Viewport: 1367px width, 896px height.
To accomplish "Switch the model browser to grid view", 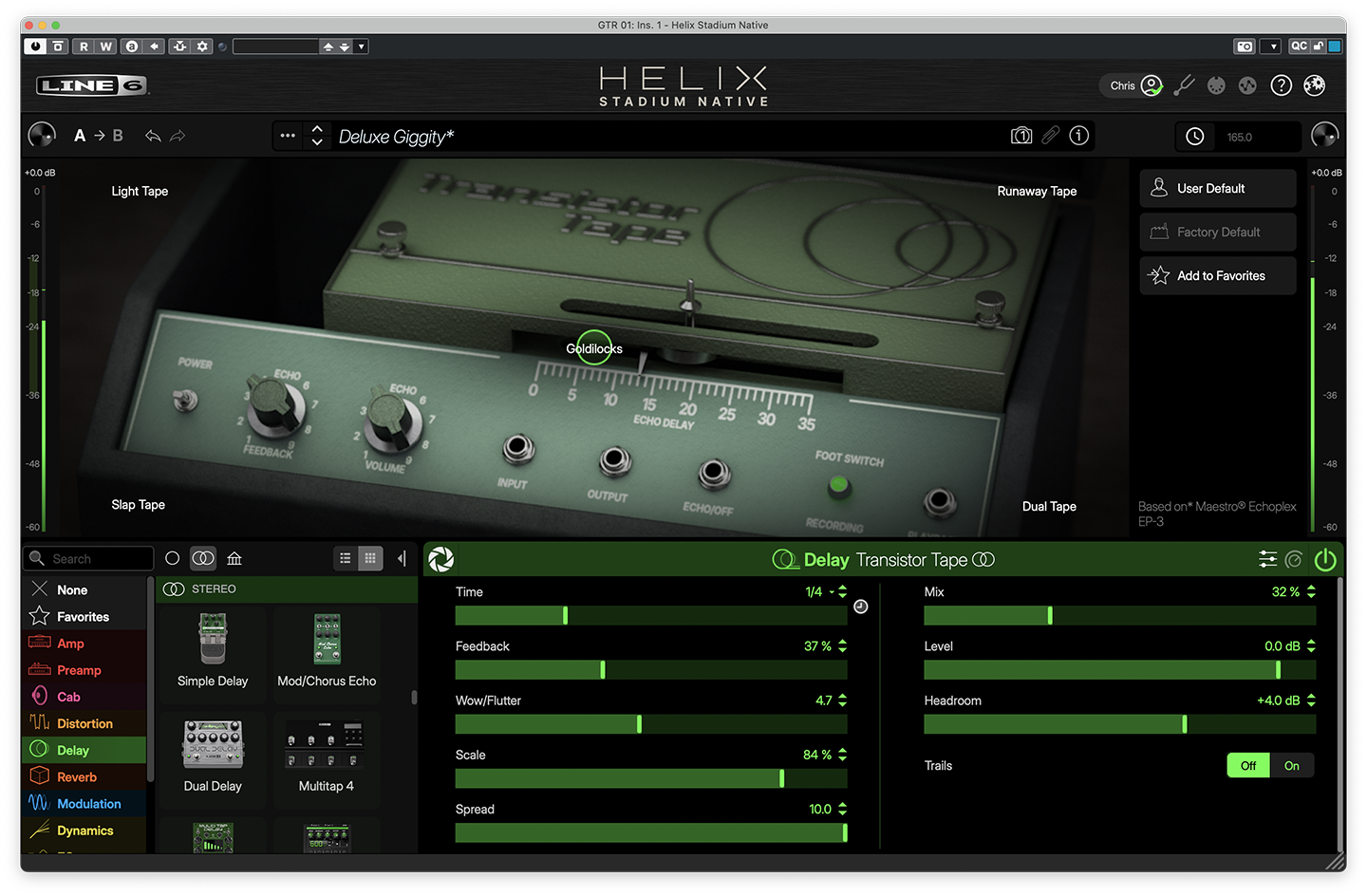I will click(x=370, y=558).
